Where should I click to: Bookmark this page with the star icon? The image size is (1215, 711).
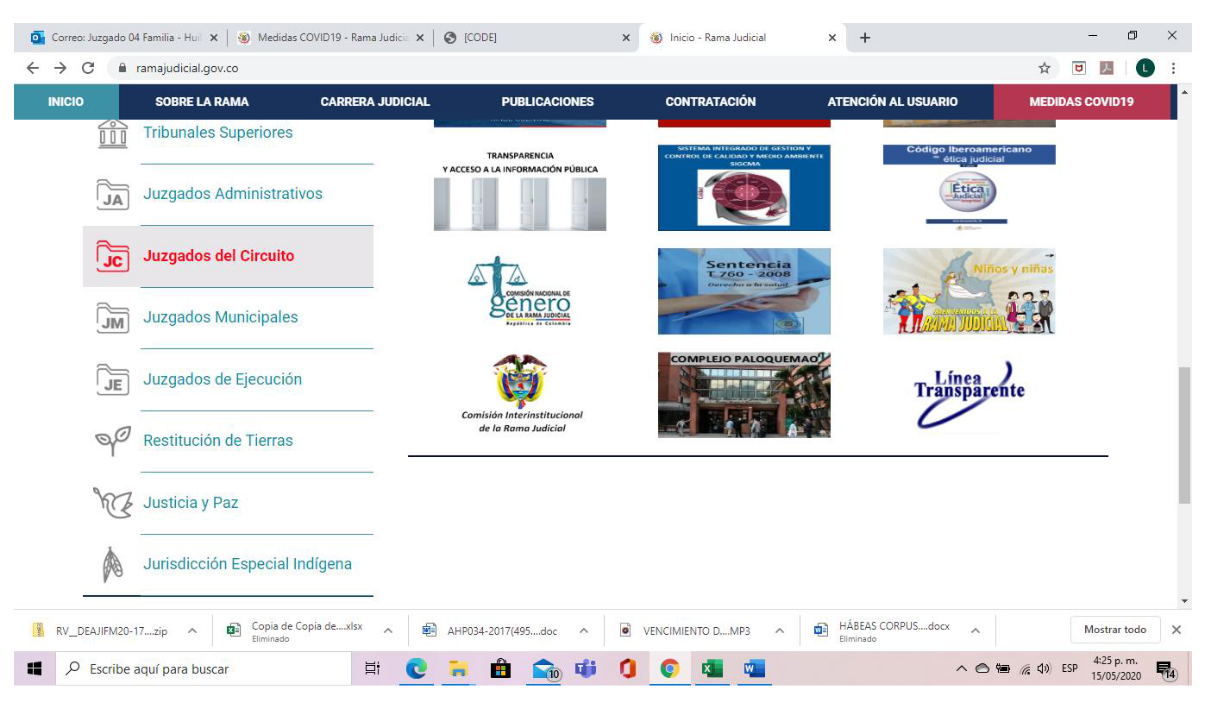coord(1044,68)
